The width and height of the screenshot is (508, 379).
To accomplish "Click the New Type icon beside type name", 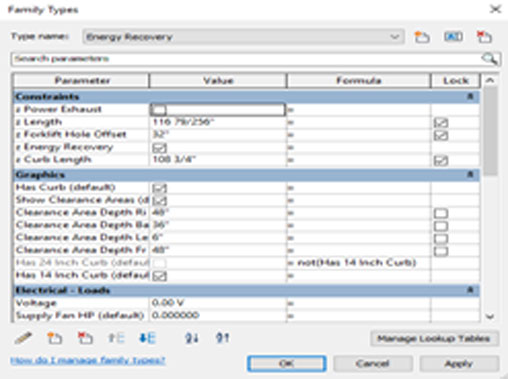I will (x=422, y=37).
